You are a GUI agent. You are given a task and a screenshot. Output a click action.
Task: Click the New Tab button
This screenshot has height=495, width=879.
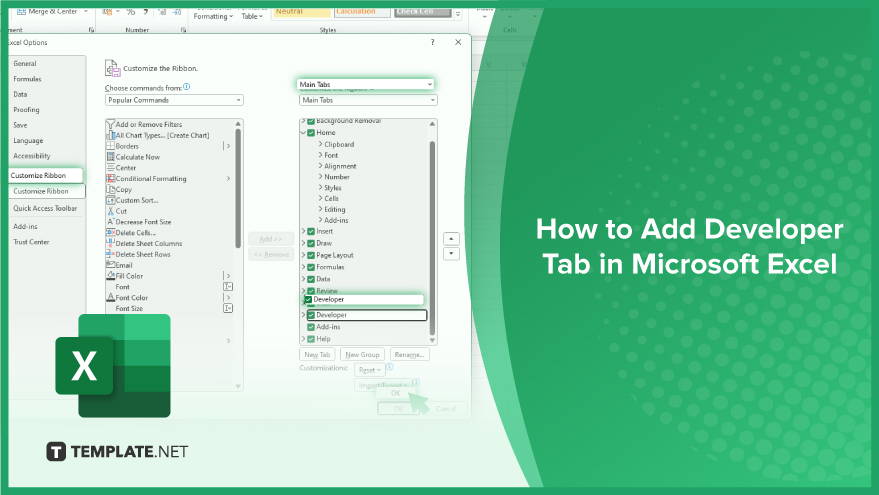pos(317,354)
